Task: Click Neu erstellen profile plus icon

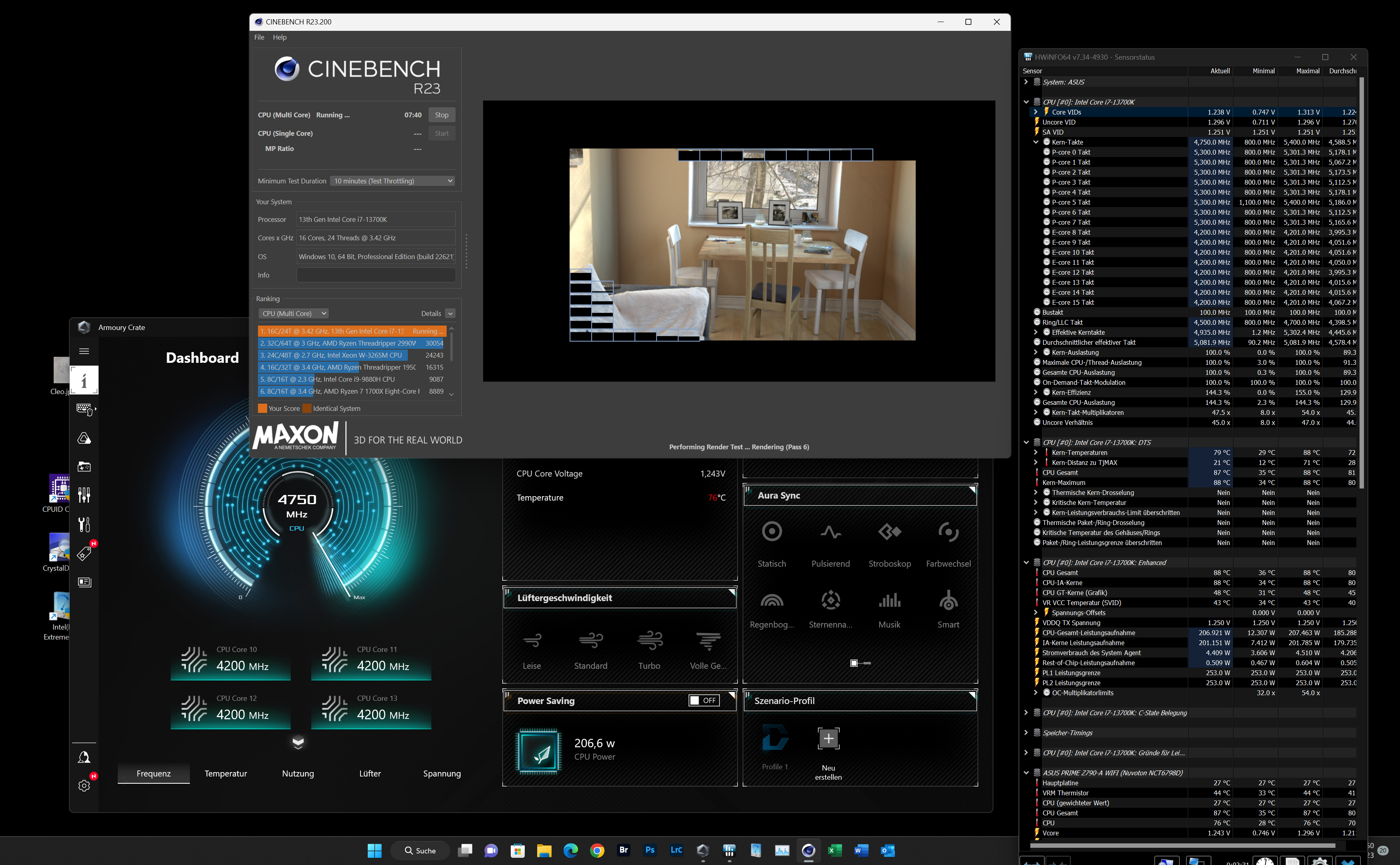Action: (828, 738)
